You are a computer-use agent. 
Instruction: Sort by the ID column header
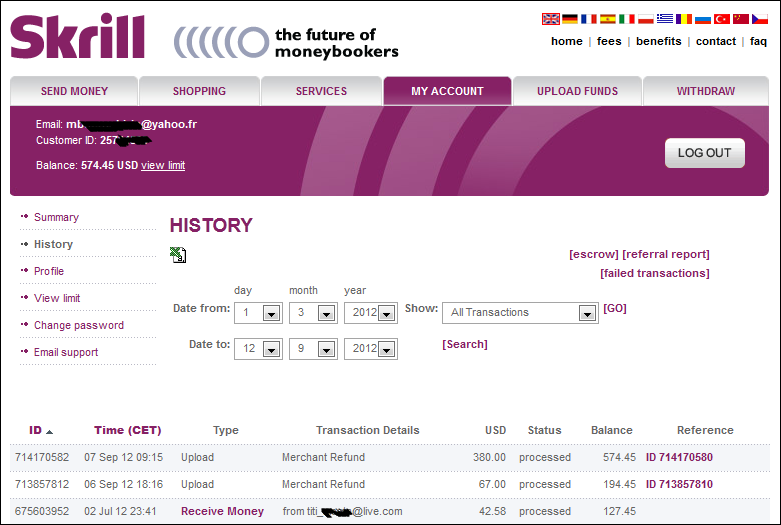(35, 430)
